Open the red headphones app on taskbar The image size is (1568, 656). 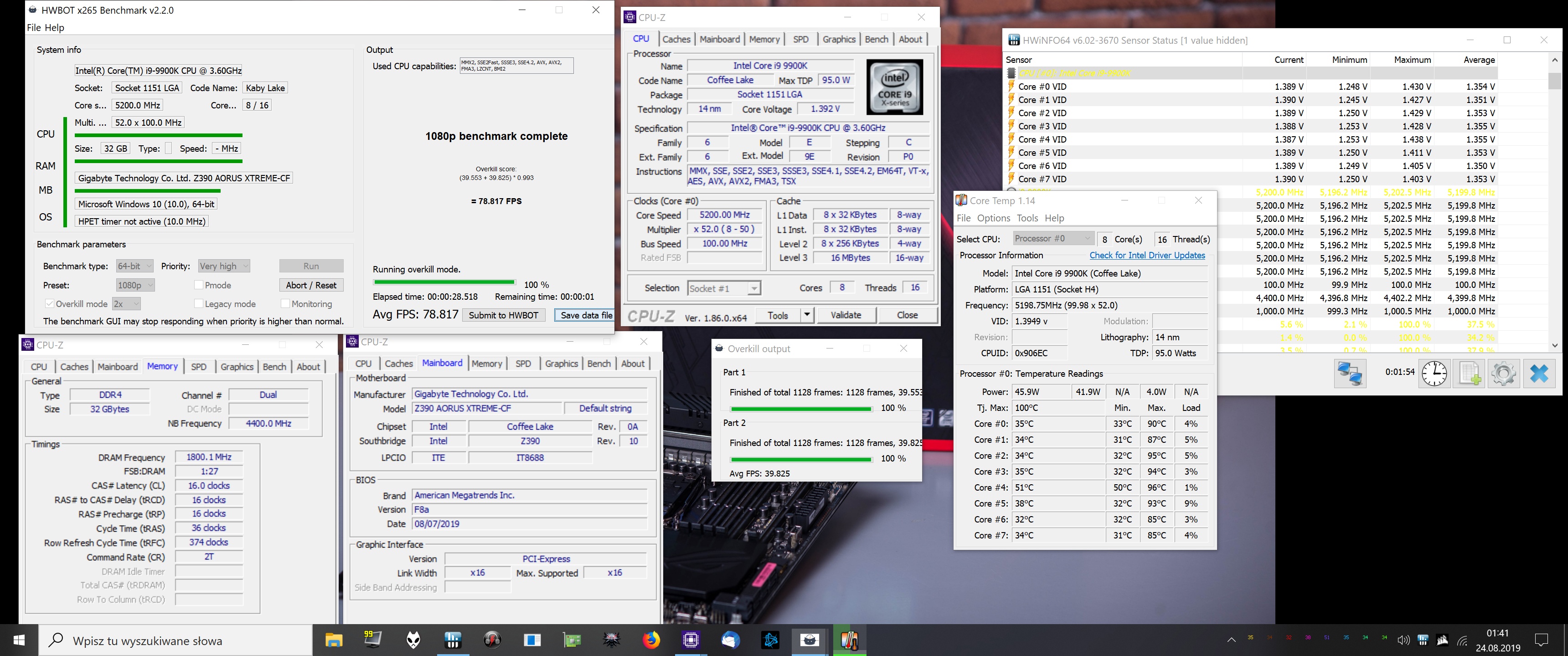pyautogui.click(x=492, y=640)
